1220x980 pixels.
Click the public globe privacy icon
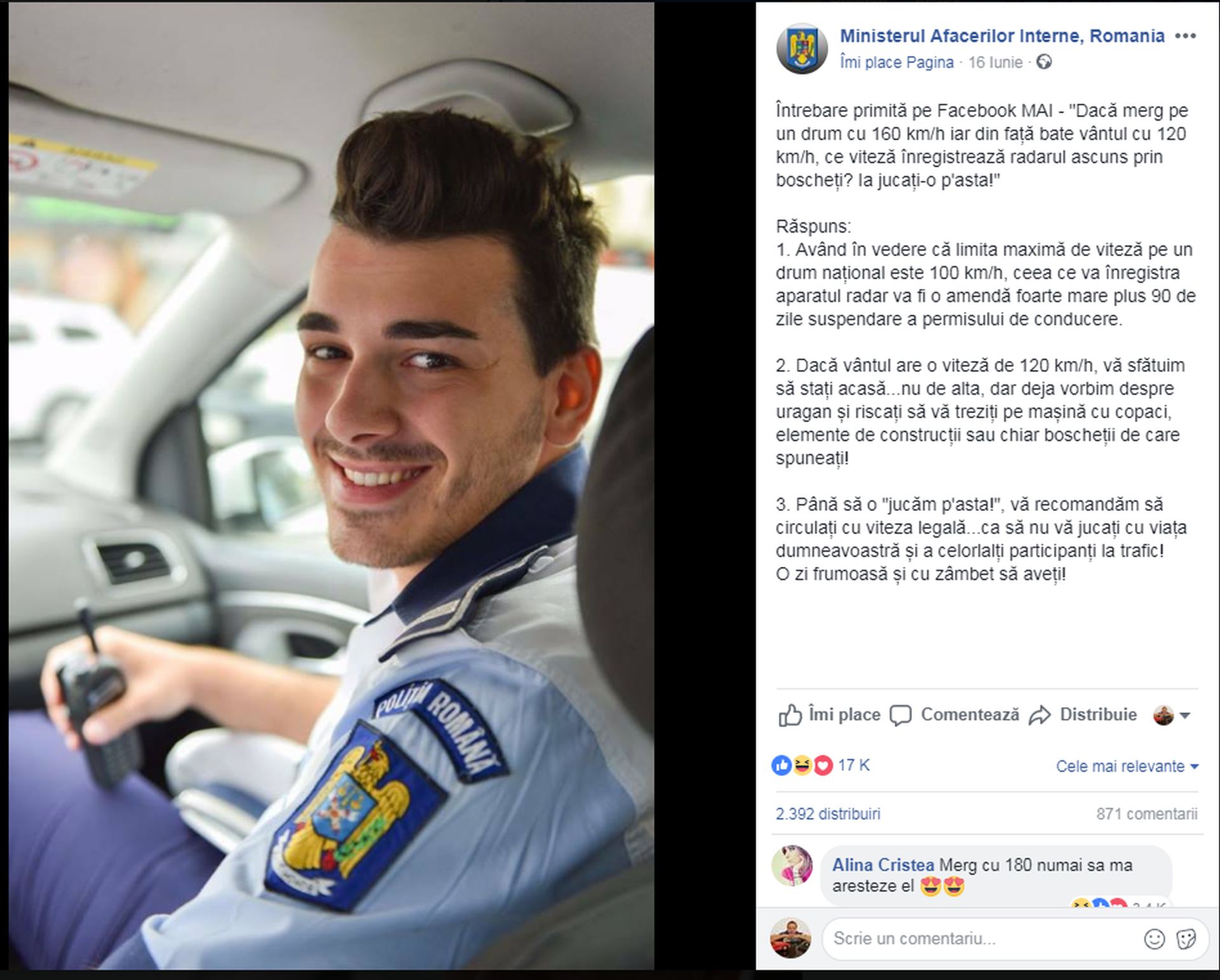1044,62
